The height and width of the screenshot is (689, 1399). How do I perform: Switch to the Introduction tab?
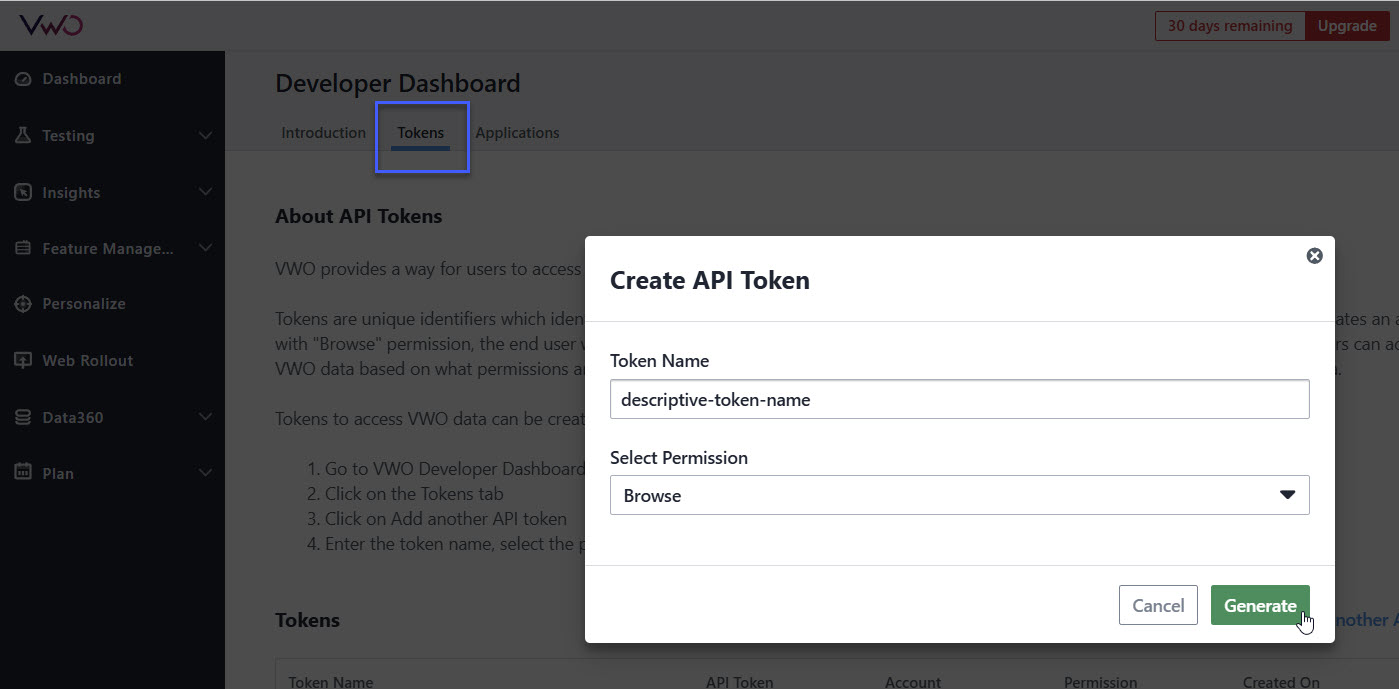click(x=323, y=133)
